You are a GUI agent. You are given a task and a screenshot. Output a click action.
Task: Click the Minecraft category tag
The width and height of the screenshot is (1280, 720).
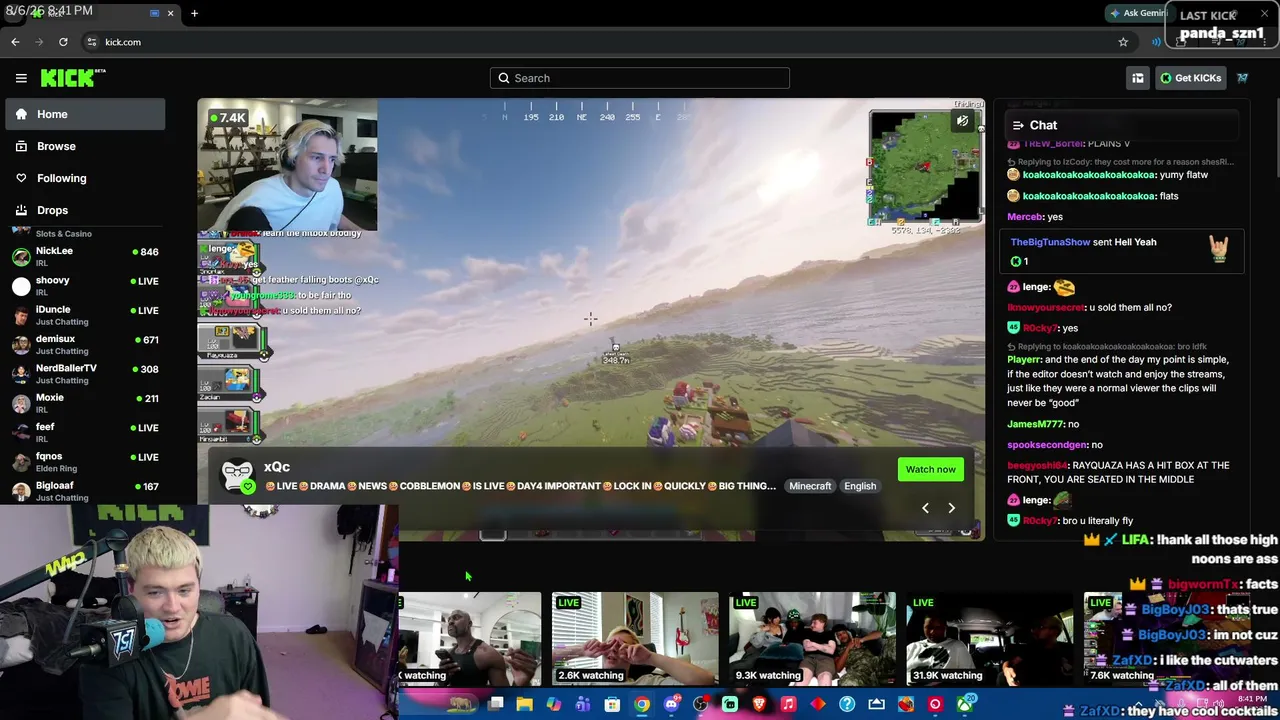pyautogui.click(x=810, y=486)
